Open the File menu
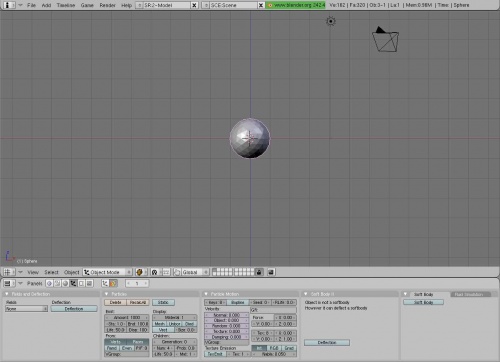 31,5
